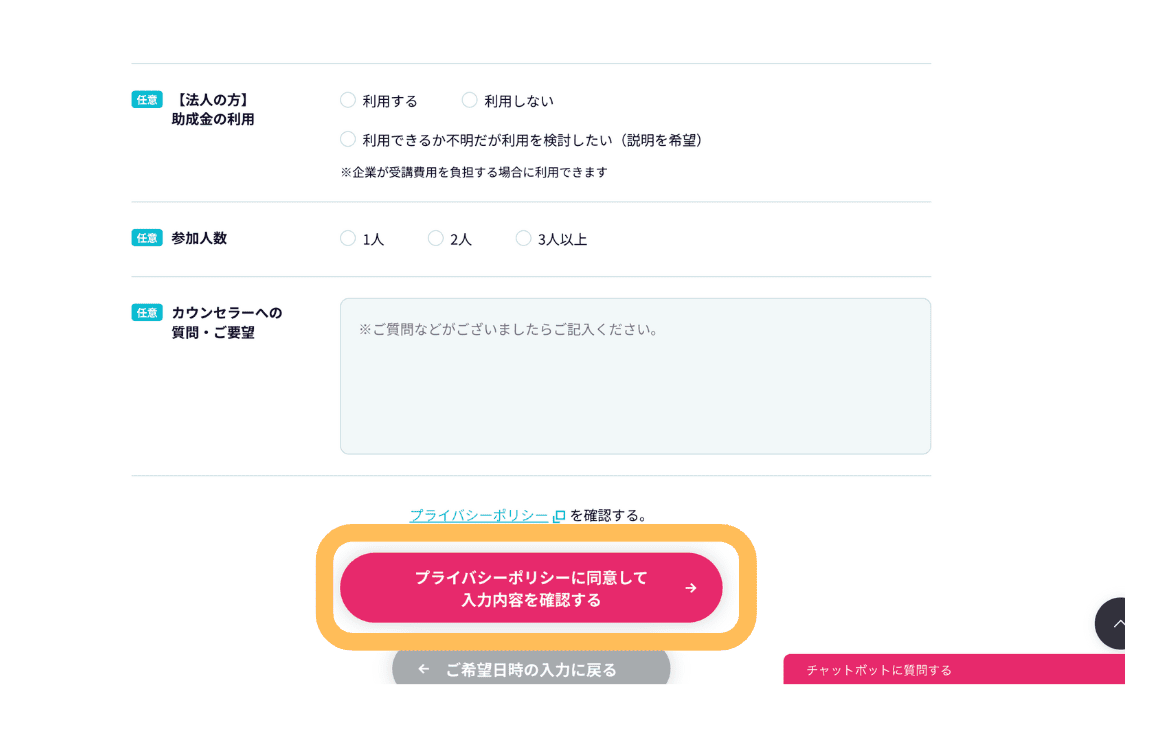Click the 任意 badge next to 参加人数
This screenshot has width=1170, height=746.
147,238
